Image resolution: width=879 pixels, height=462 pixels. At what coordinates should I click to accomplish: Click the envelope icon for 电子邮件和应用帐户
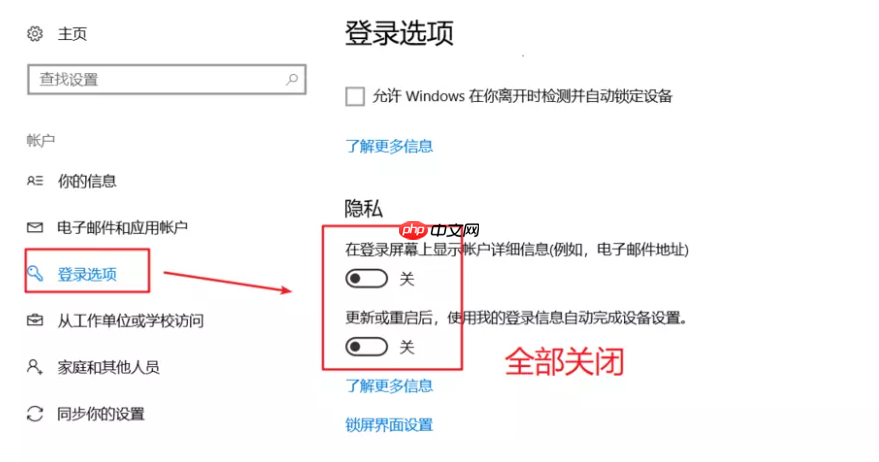[35, 228]
